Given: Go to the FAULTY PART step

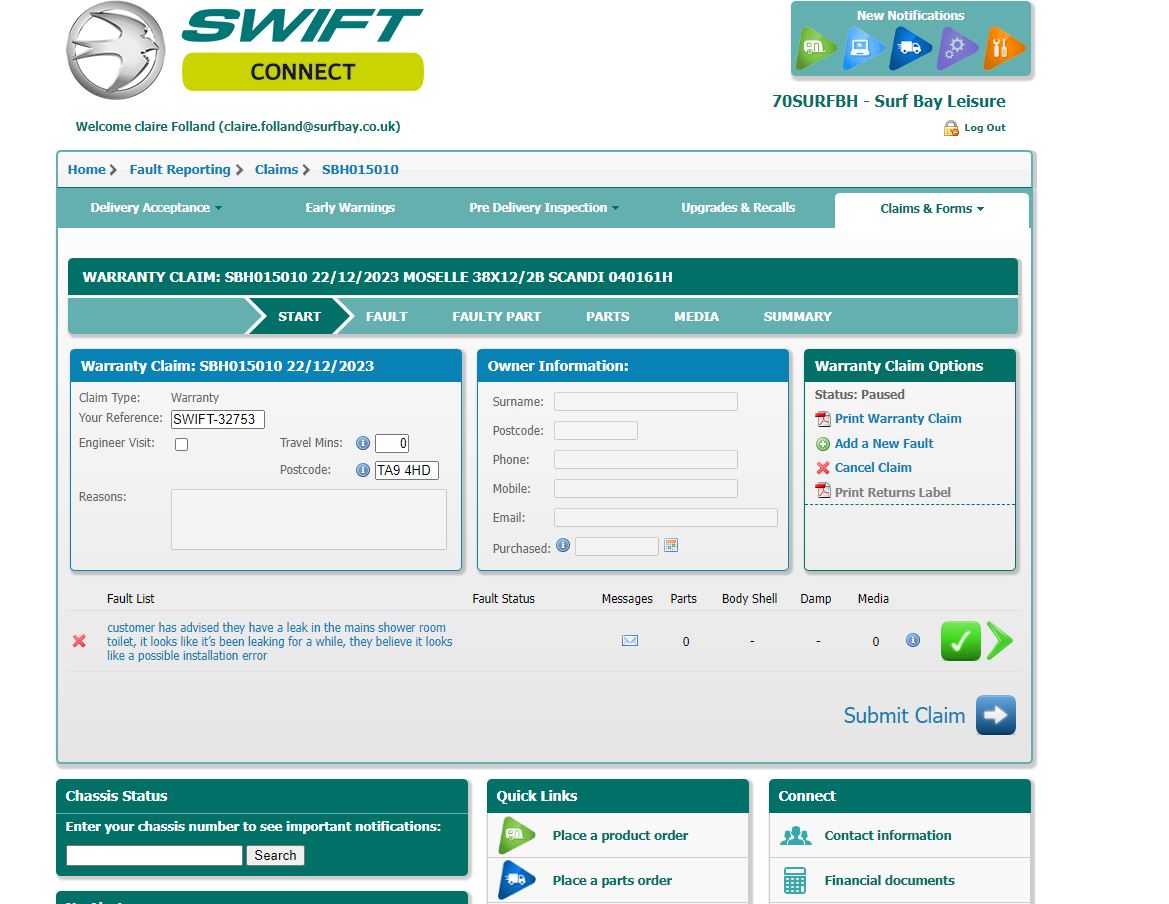Looking at the screenshot, I should [497, 317].
